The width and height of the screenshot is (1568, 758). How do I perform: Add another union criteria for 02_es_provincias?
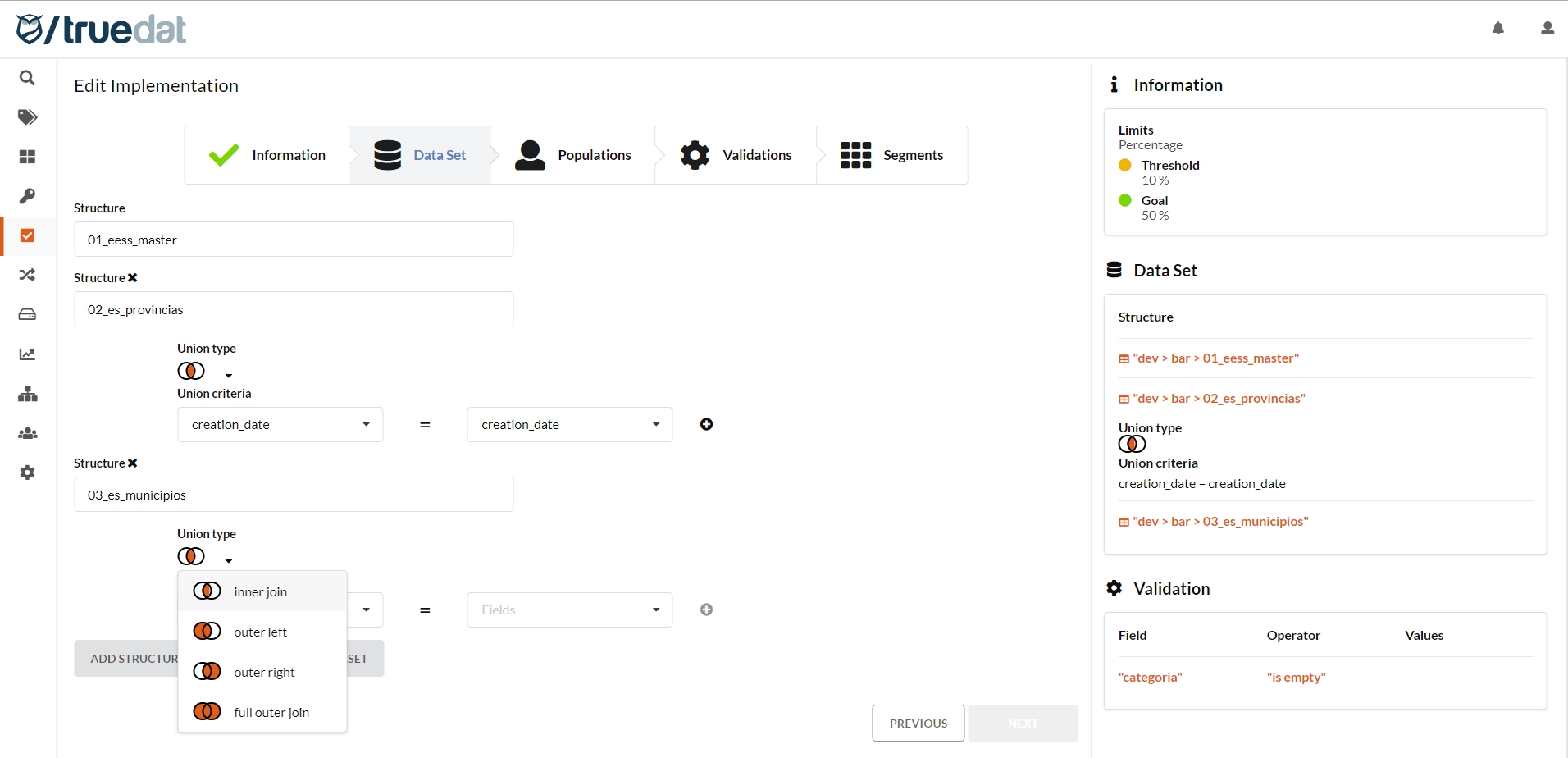click(x=706, y=424)
